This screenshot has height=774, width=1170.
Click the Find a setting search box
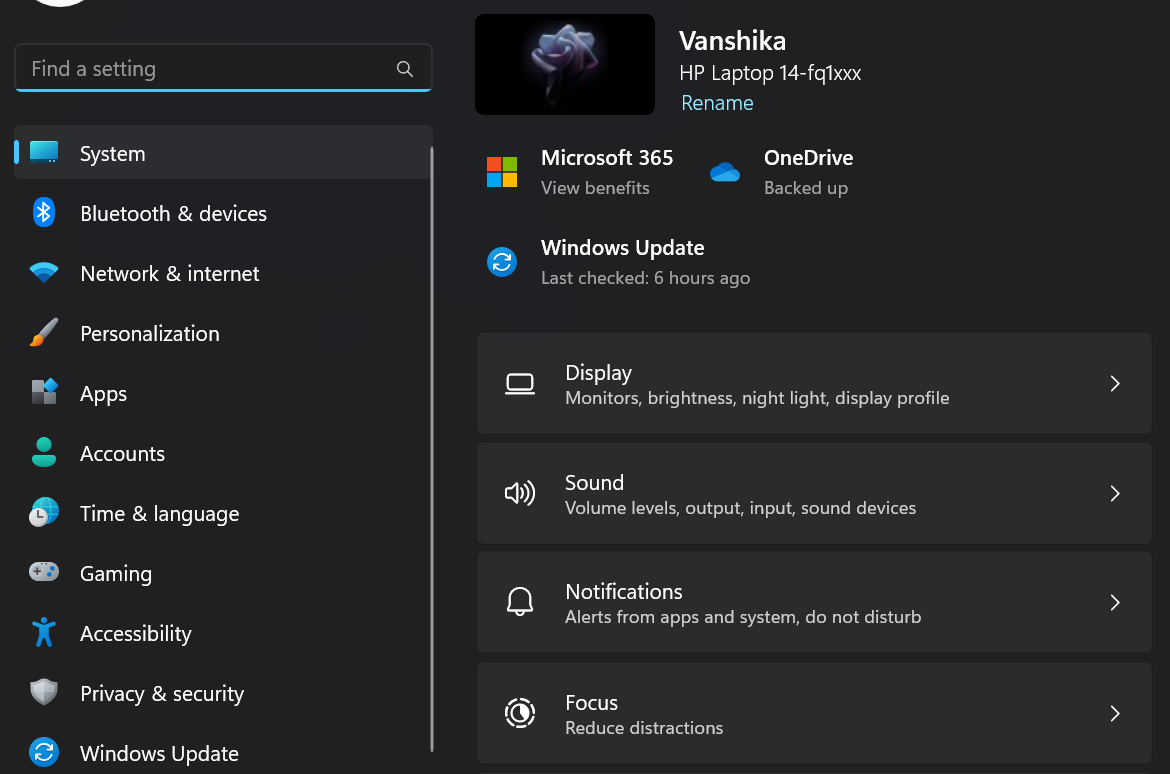click(x=210, y=69)
